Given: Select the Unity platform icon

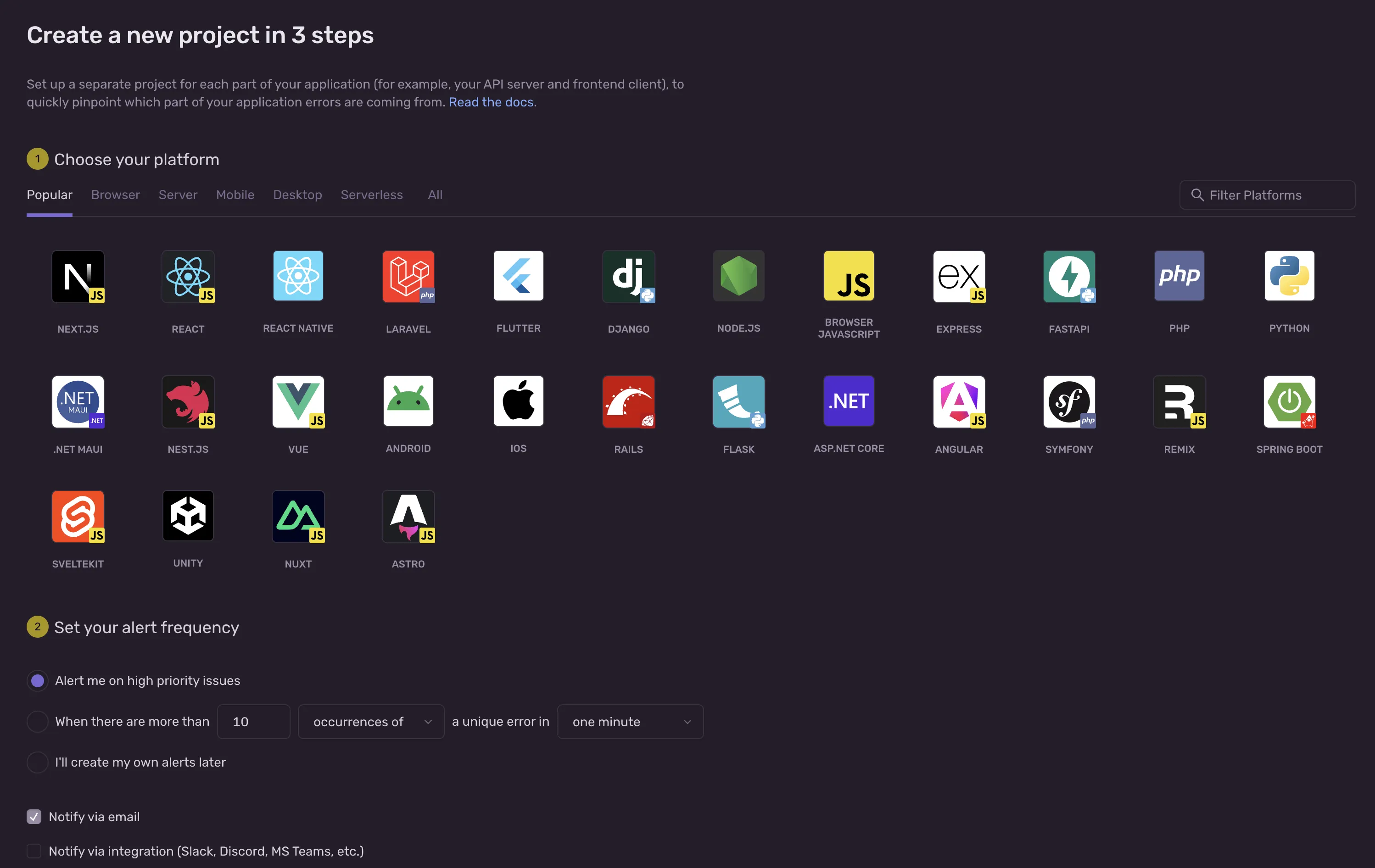Looking at the screenshot, I should point(188,516).
